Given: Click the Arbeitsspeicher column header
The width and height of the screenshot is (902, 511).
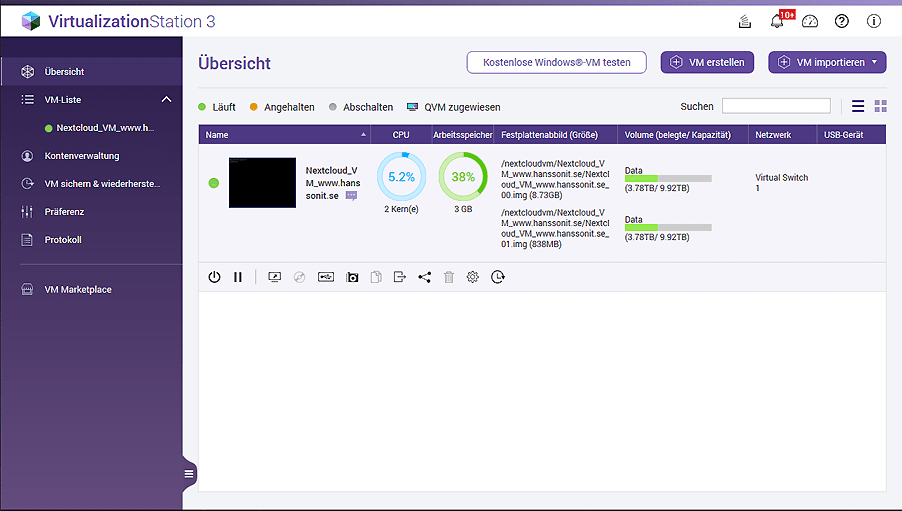Looking at the screenshot, I should tap(463, 135).
